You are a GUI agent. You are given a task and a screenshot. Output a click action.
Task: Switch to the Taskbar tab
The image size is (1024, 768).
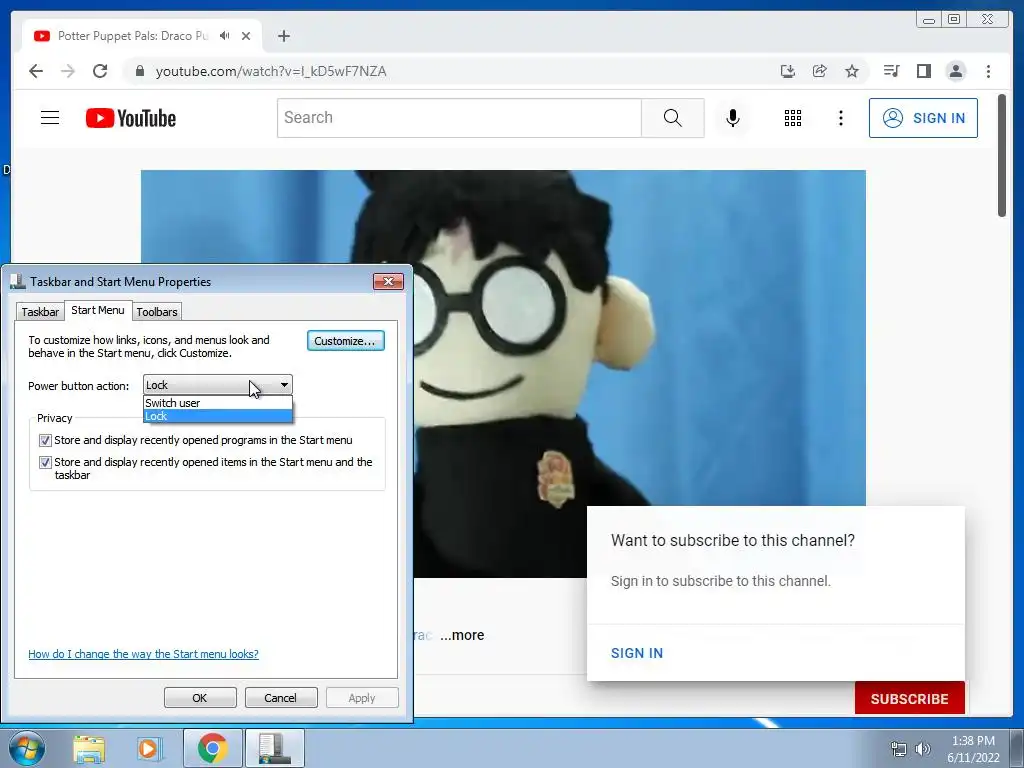tap(40, 312)
